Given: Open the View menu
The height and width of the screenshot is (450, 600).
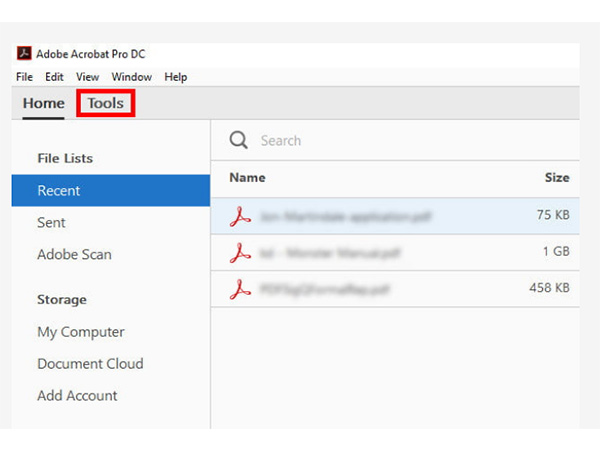Looking at the screenshot, I should 87,77.
